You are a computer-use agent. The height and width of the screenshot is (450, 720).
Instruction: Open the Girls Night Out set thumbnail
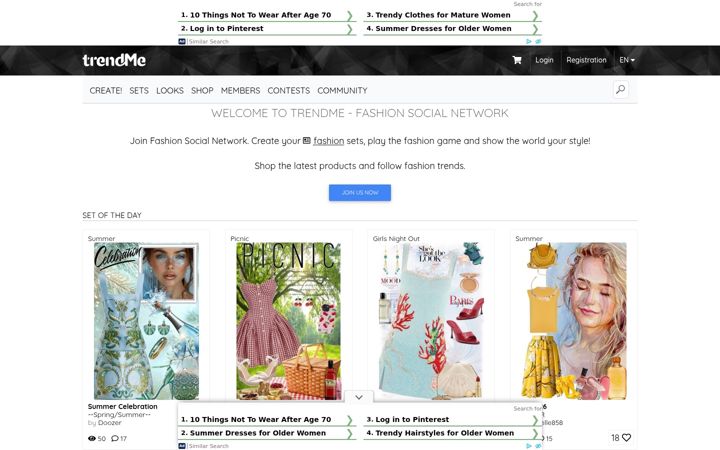[431, 321]
